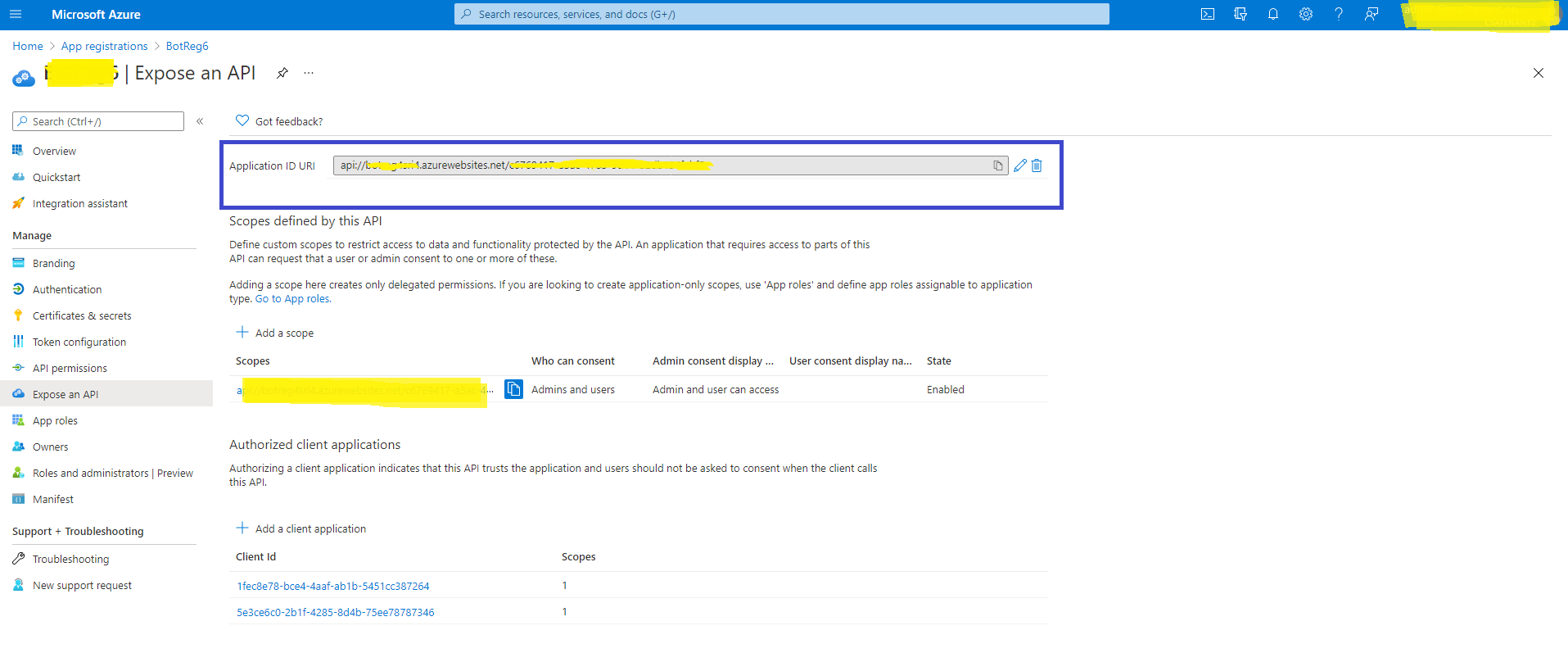Click Add a scope
Viewport: 1568px width, 662px height.
[x=284, y=333]
